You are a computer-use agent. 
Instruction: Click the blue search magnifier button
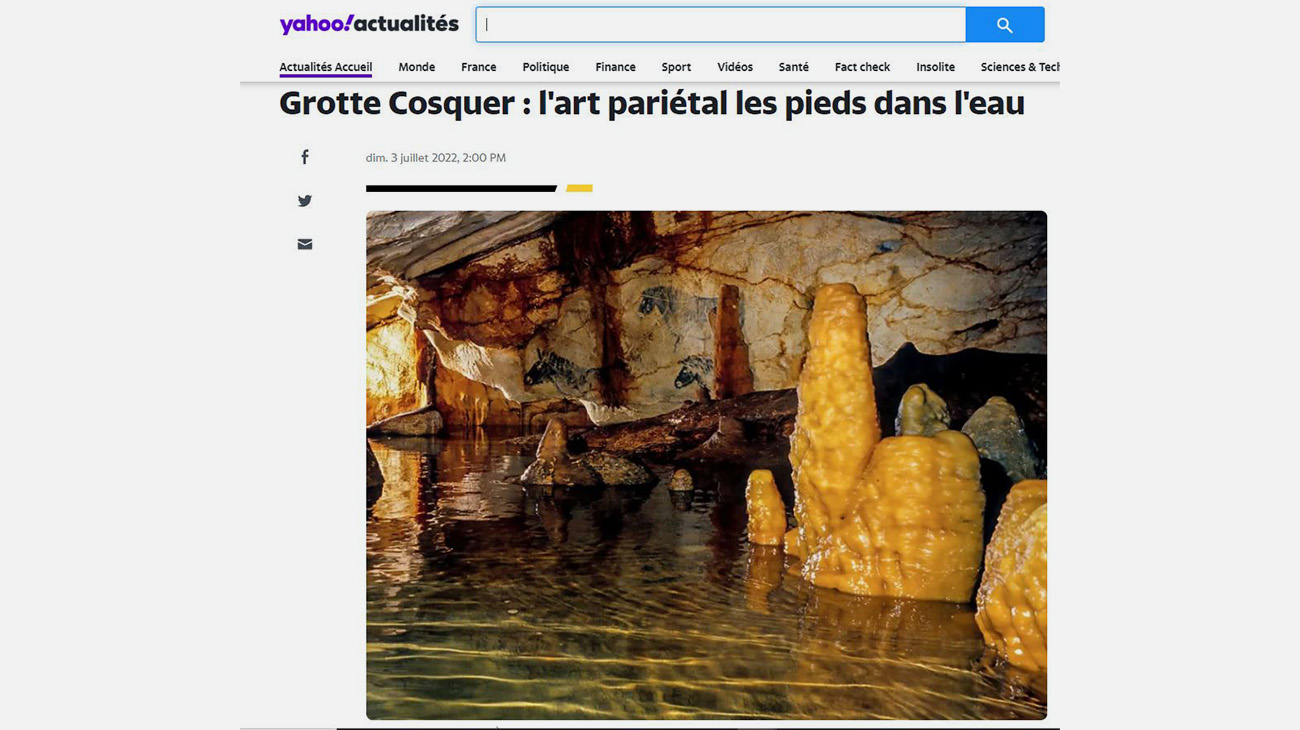[x=1005, y=25]
